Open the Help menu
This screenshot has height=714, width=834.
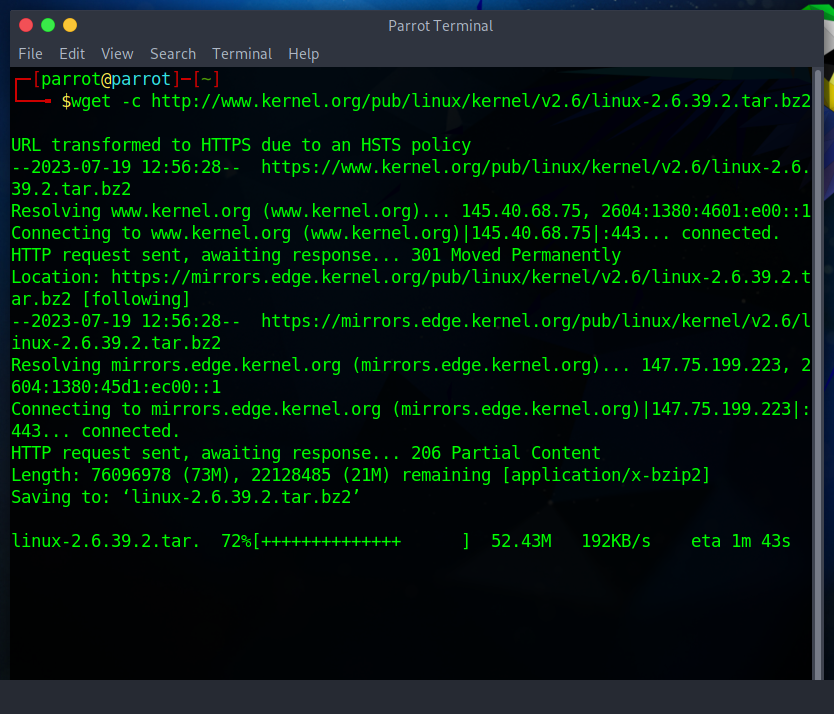[303, 54]
